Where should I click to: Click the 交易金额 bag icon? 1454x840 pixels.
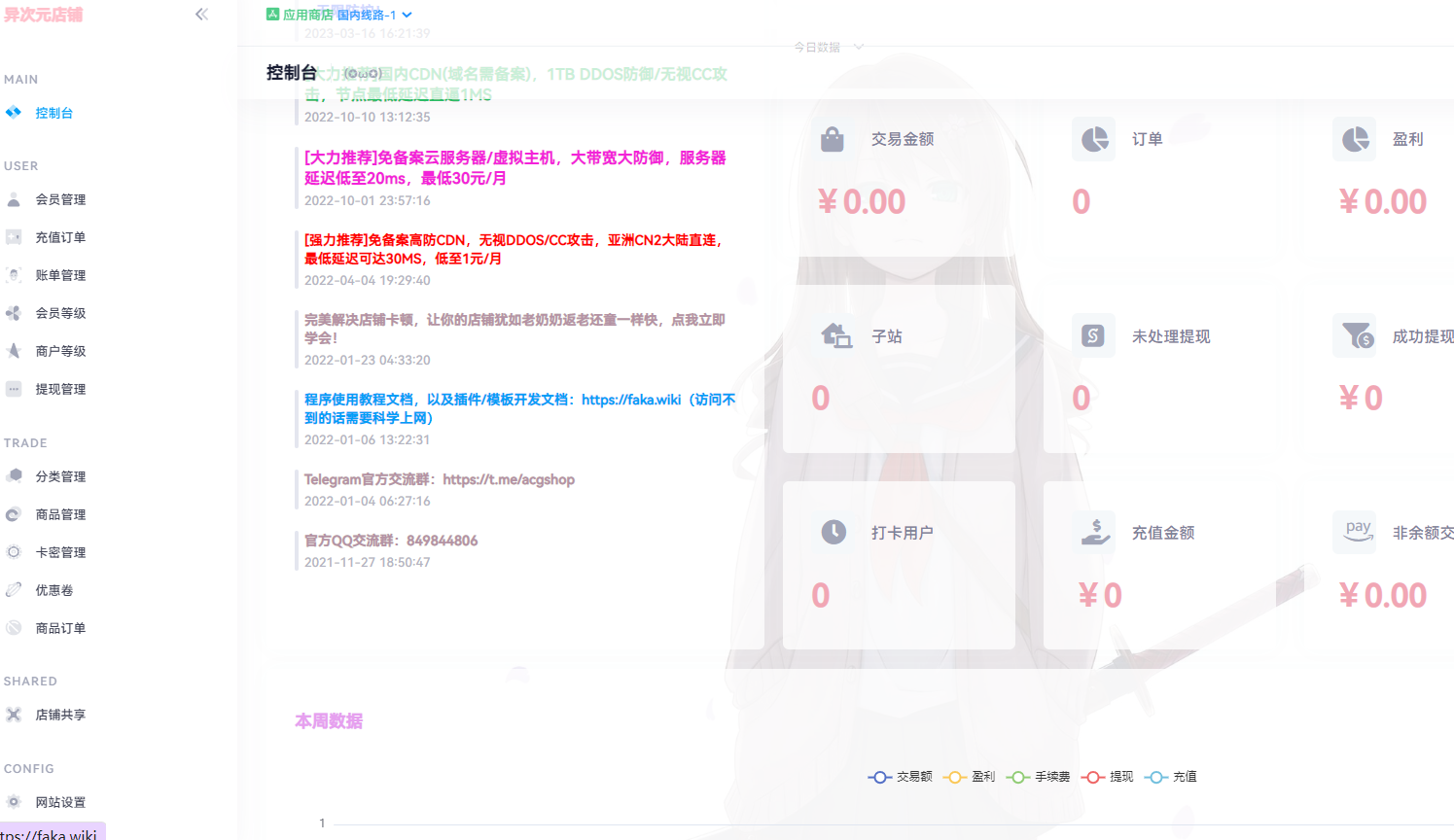[832, 138]
